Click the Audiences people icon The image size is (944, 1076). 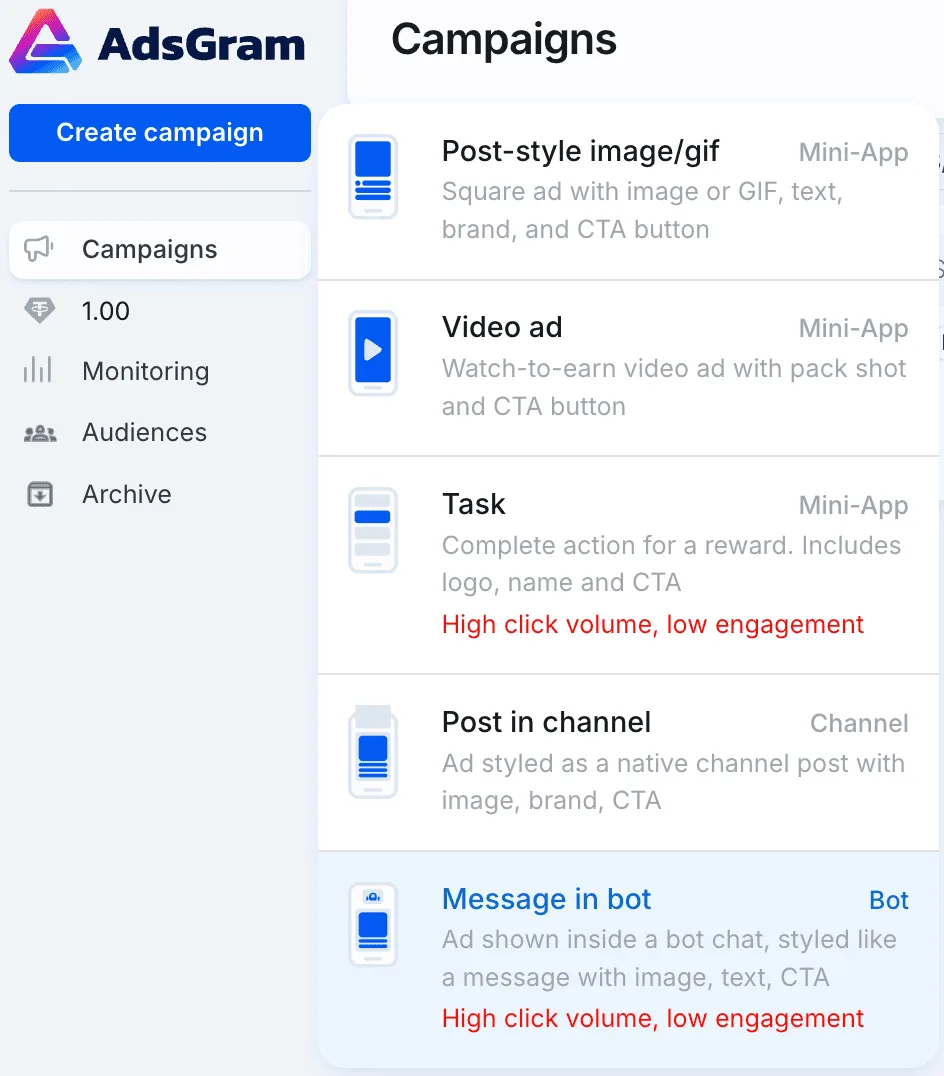click(x=40, y=433)
